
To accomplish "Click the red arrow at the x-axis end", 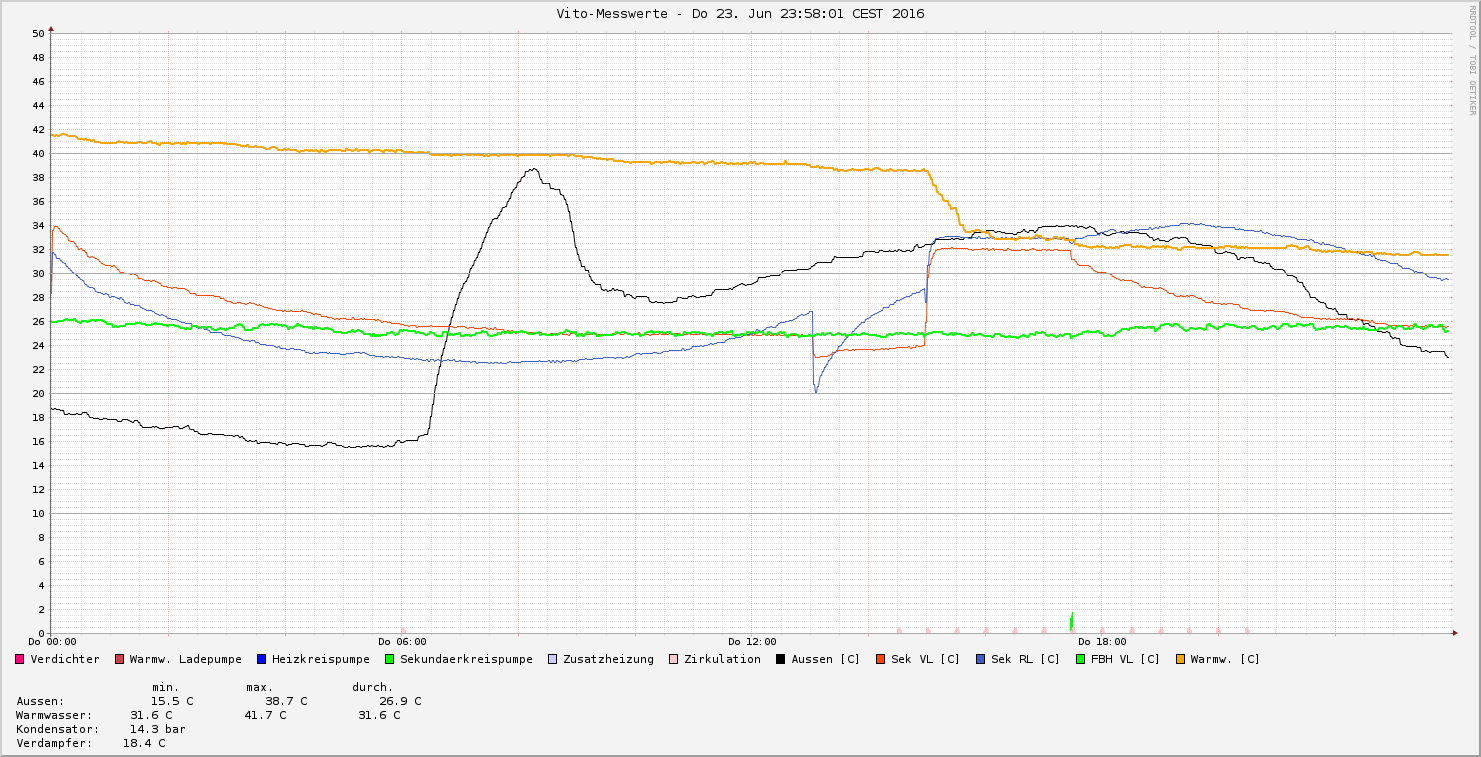I will point(1455,633).
